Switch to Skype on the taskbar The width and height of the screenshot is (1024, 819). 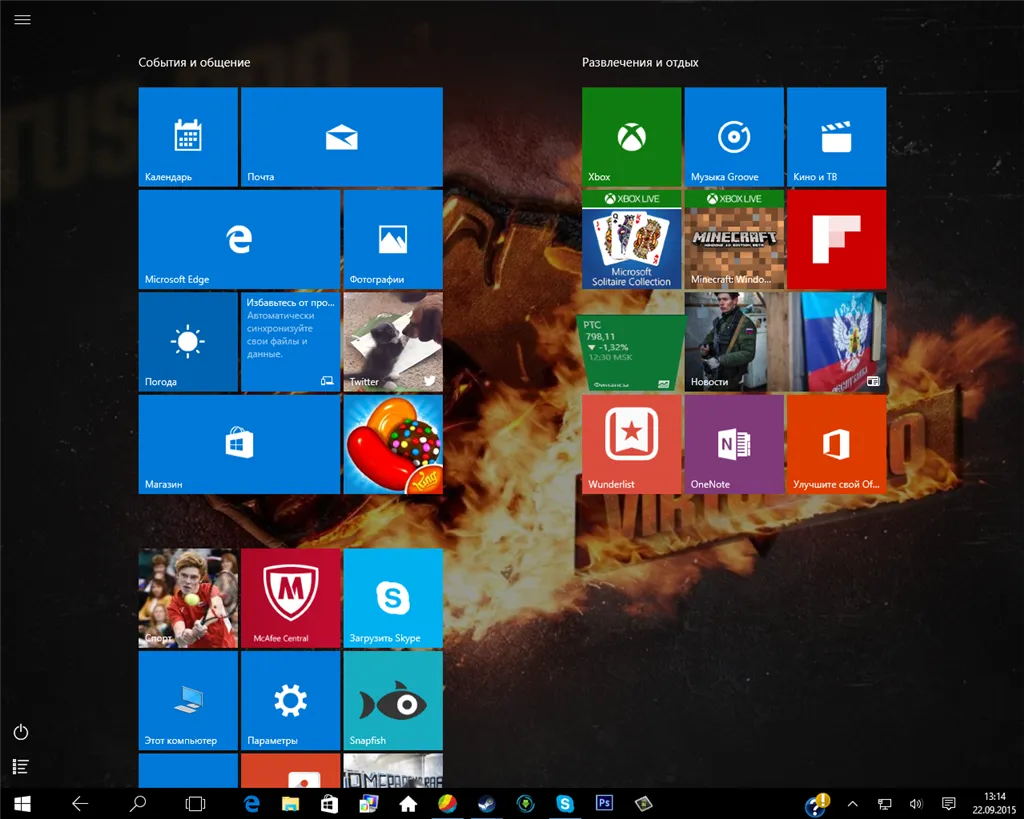pos(565,804)
